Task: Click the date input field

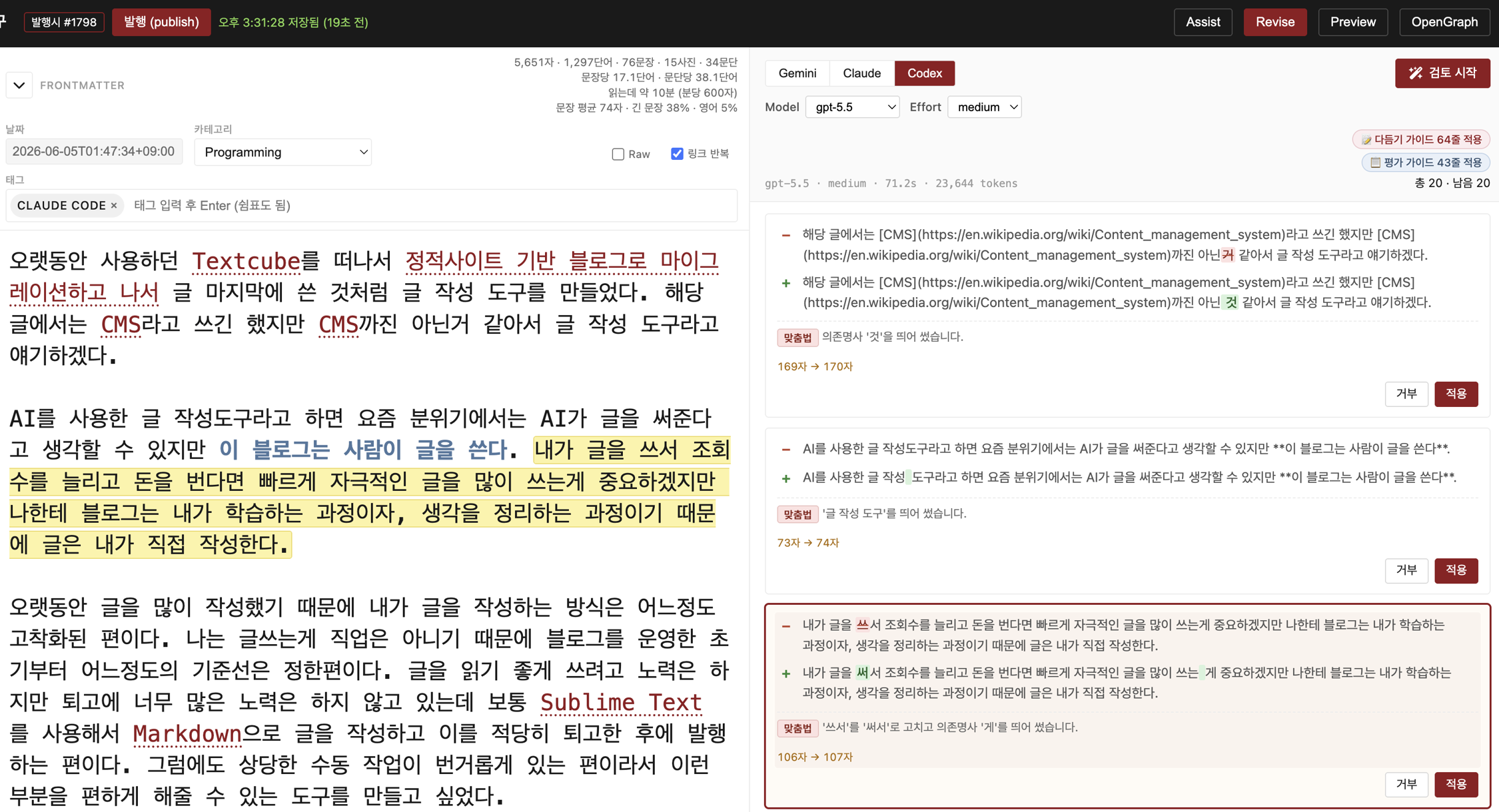Action: [x=94, y=152]
